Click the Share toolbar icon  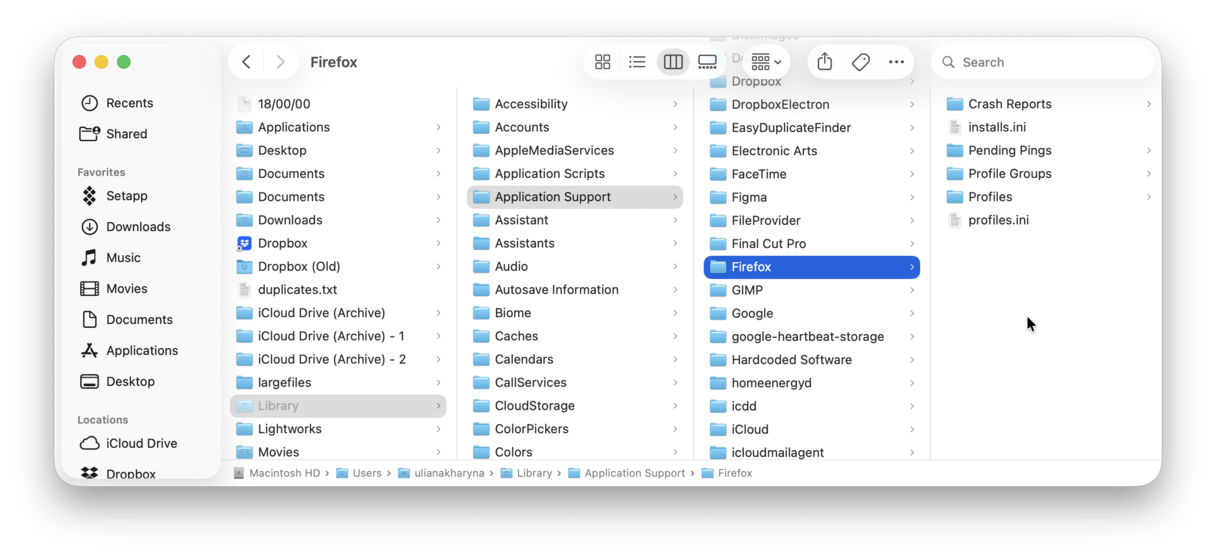(825, 62)
